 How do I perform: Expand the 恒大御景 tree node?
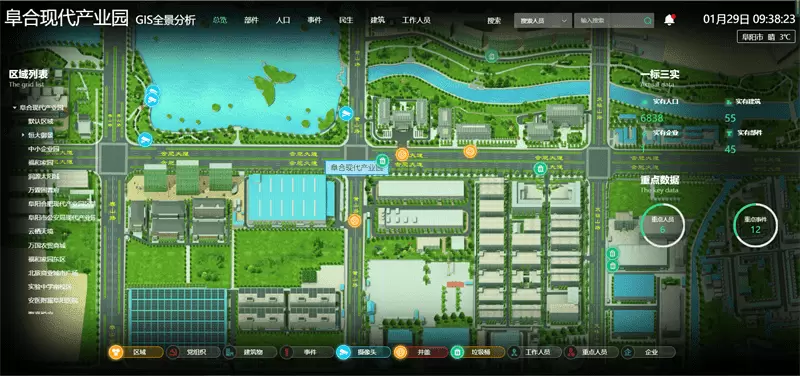(23, 135)
